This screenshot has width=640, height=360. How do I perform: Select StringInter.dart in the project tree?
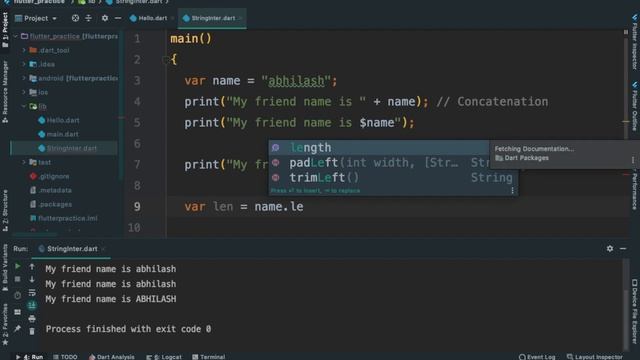[71, 148]
